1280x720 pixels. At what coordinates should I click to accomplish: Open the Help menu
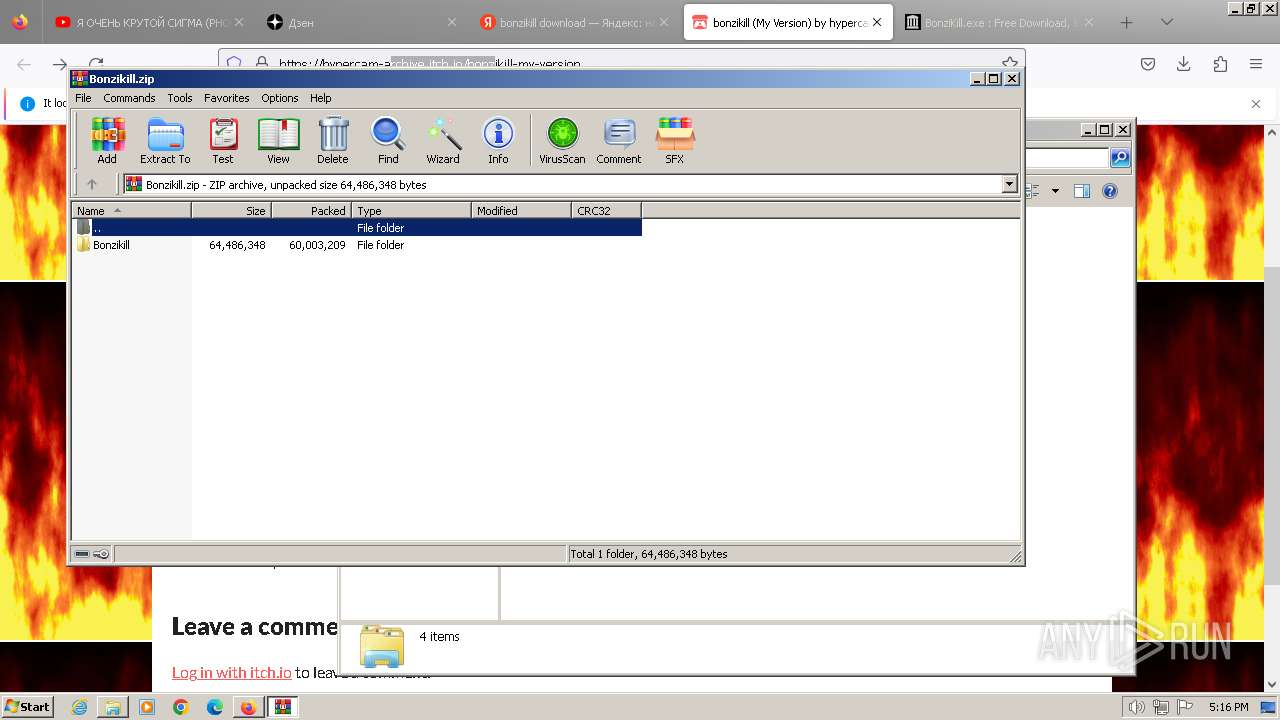click(320, 98)
